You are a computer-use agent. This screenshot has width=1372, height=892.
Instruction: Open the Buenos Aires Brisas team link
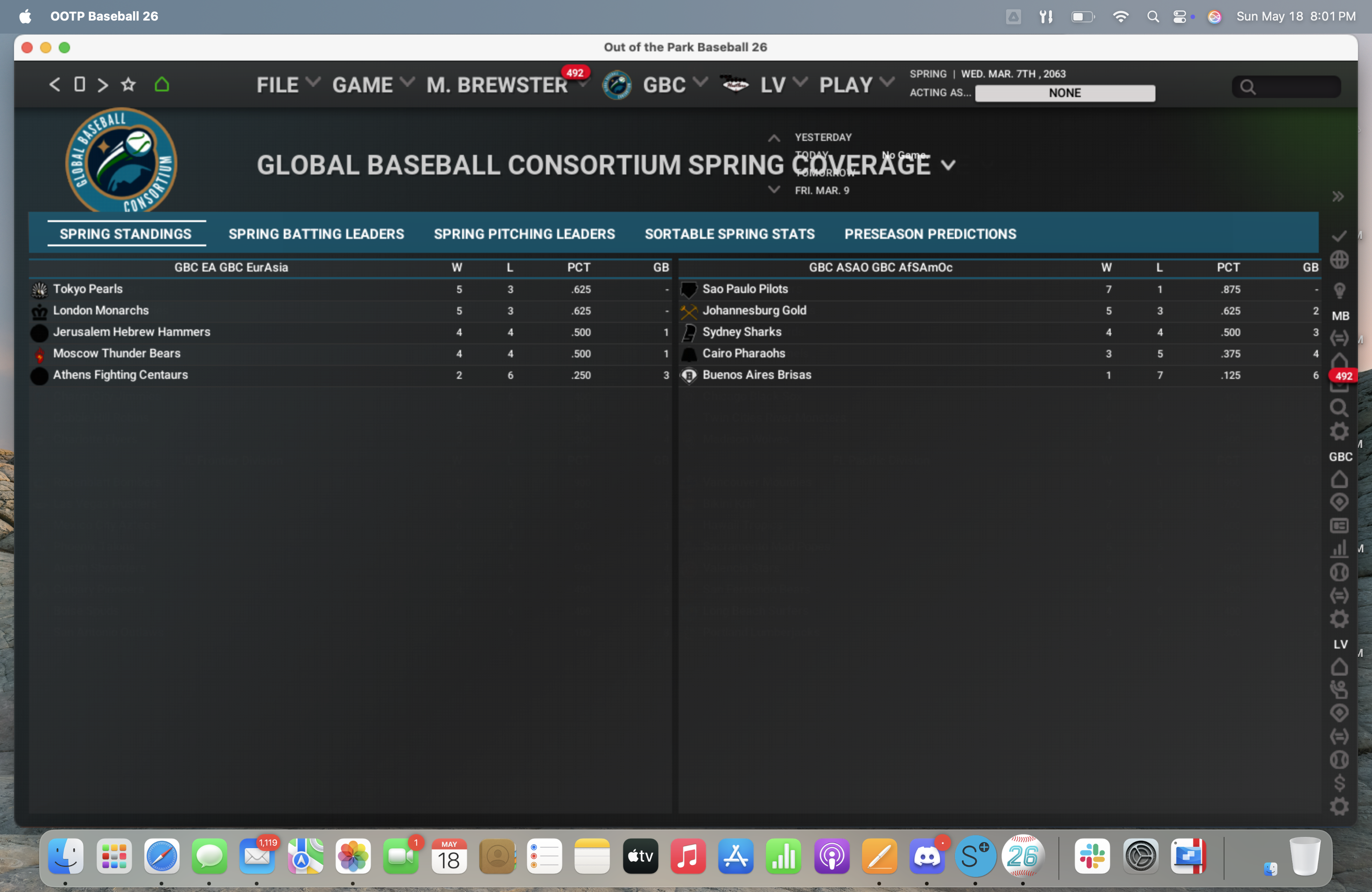tap(756, 375)
